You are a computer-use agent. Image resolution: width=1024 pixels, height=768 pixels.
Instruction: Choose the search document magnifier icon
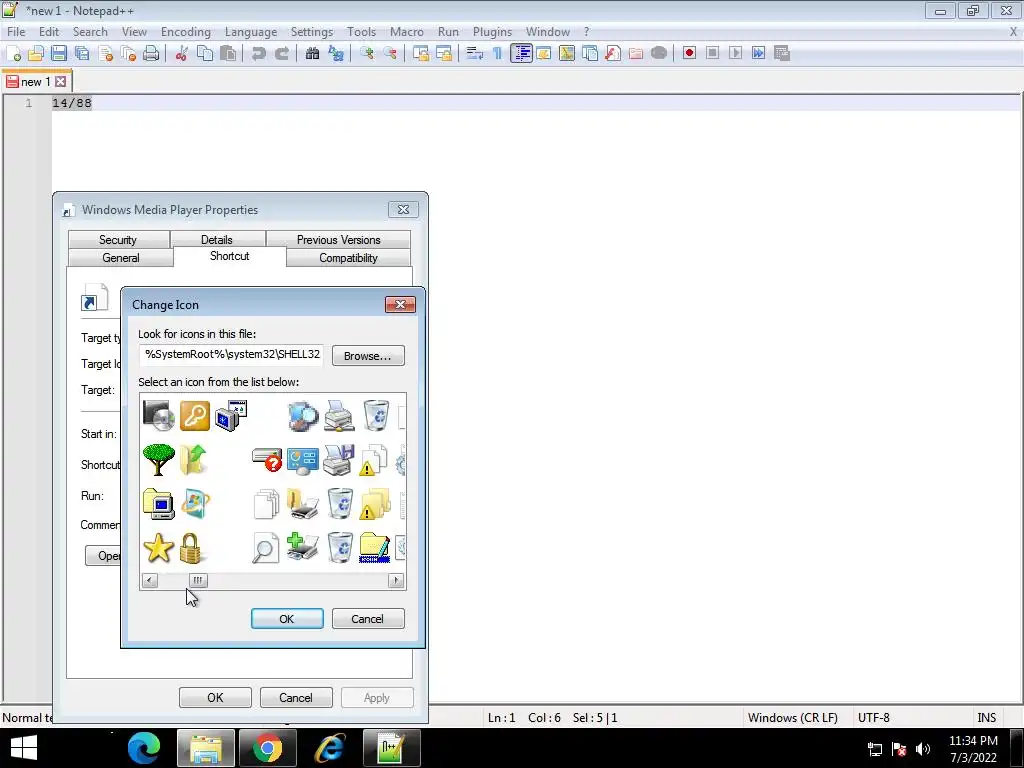point(265,547)
